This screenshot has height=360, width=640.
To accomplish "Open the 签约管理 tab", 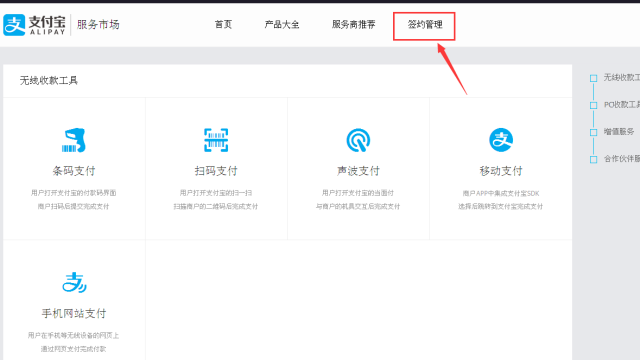I will [x=425, y=24].
